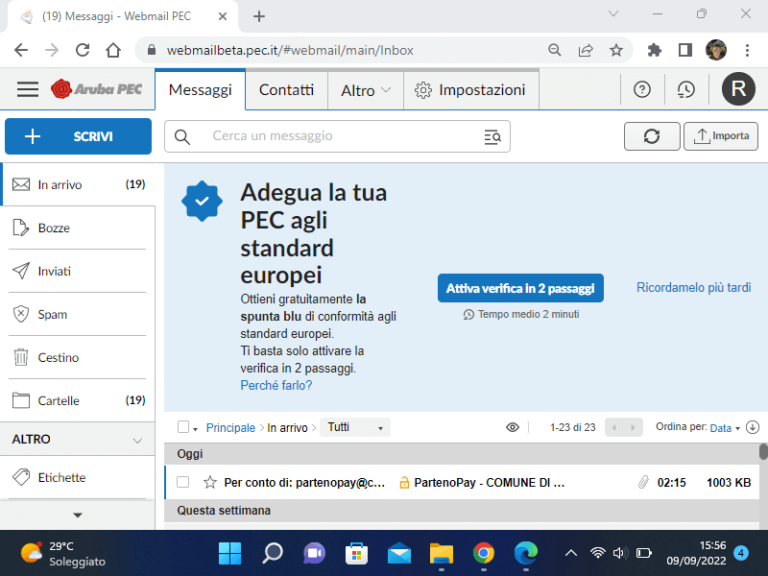
Task: Open the Spam folder
Action: pos(77,314)
